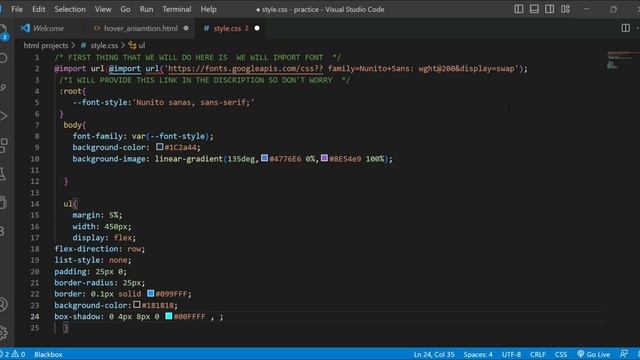Click the first comment on line 1

click(x=198, y=57)
